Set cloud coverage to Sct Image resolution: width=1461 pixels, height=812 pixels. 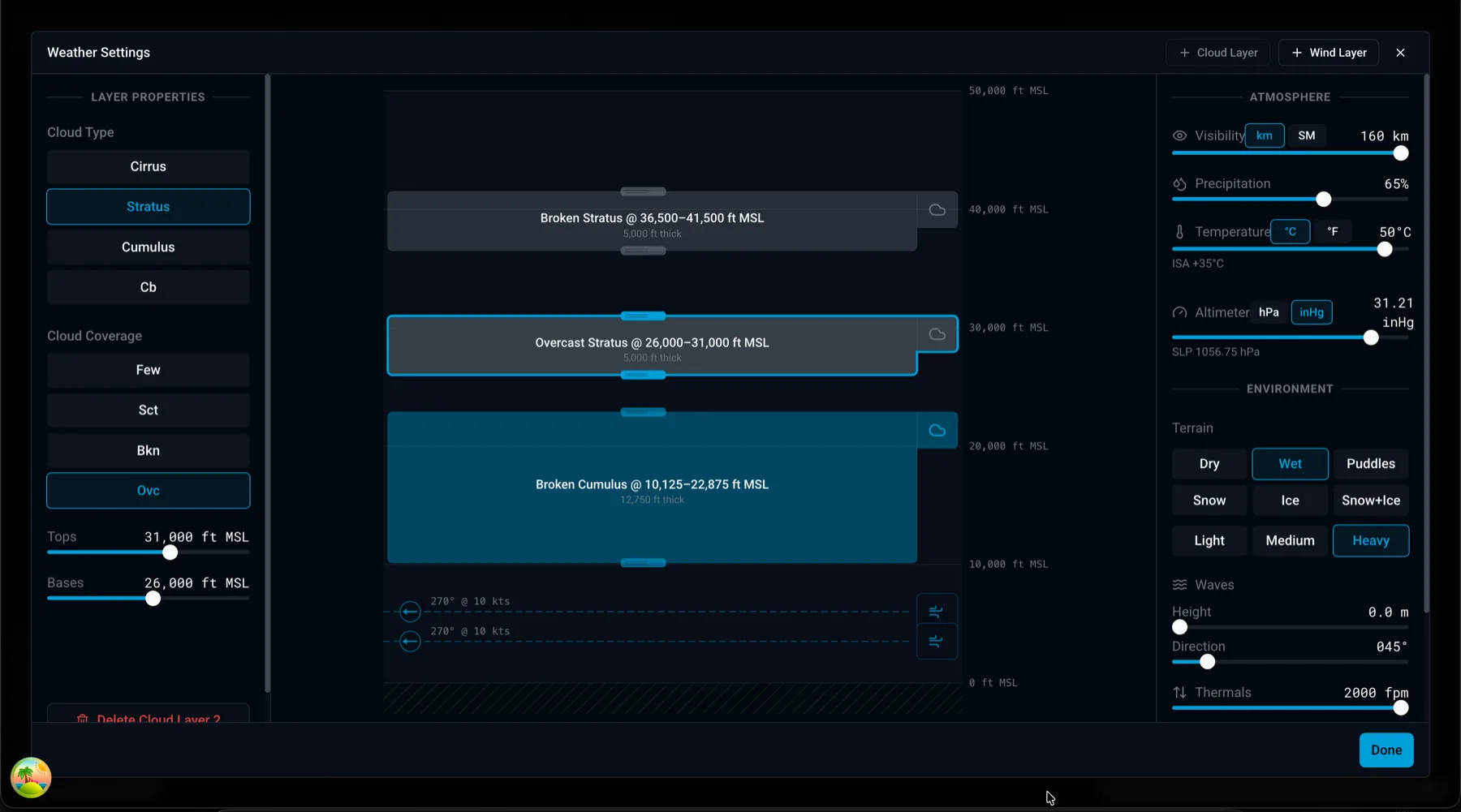[x=149, y=410]
